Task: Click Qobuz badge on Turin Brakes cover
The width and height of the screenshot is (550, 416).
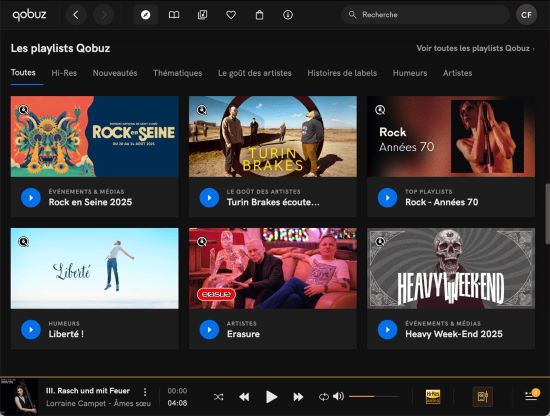Action: [x=202, y=110]
